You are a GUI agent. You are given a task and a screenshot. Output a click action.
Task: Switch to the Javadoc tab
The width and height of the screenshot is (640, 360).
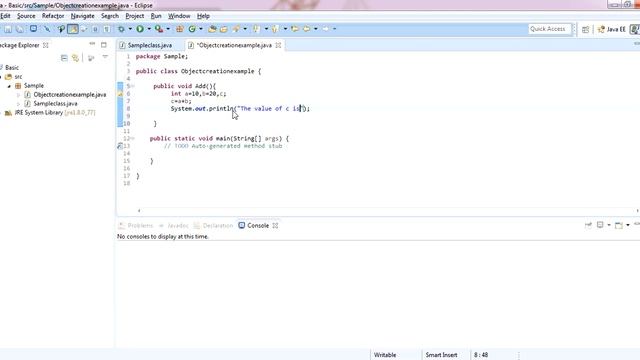pos(174,225)
